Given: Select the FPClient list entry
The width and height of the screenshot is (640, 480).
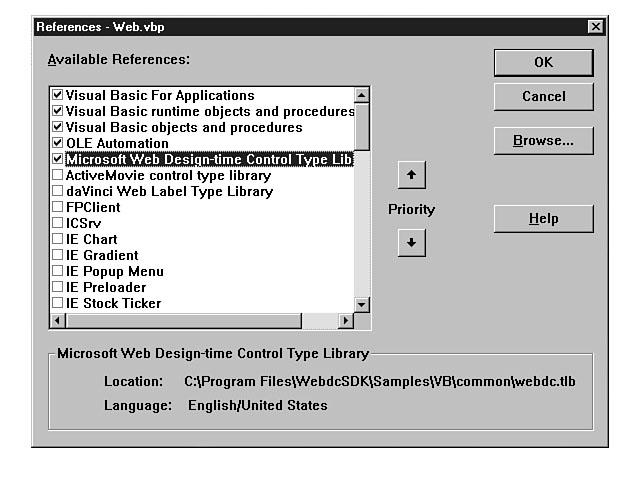Looking at the screenshot, I should coord(93,208).
